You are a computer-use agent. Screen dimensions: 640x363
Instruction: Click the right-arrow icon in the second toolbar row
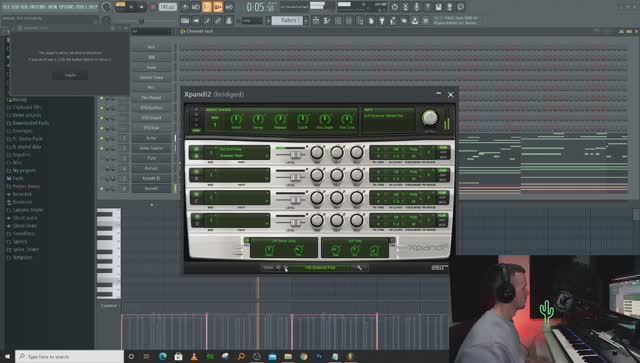click(x=196, y=20)
